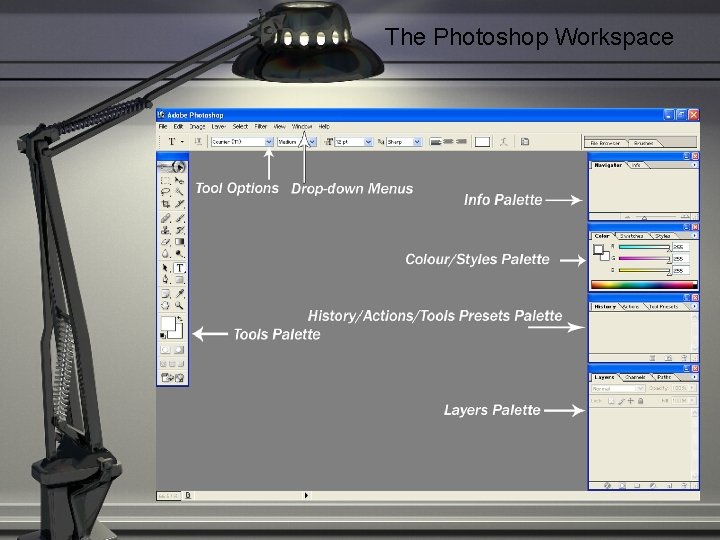The width and height of the screenshot is (720, 540).
Task: Reset to default black and white colors
Action: coord(163,336)
